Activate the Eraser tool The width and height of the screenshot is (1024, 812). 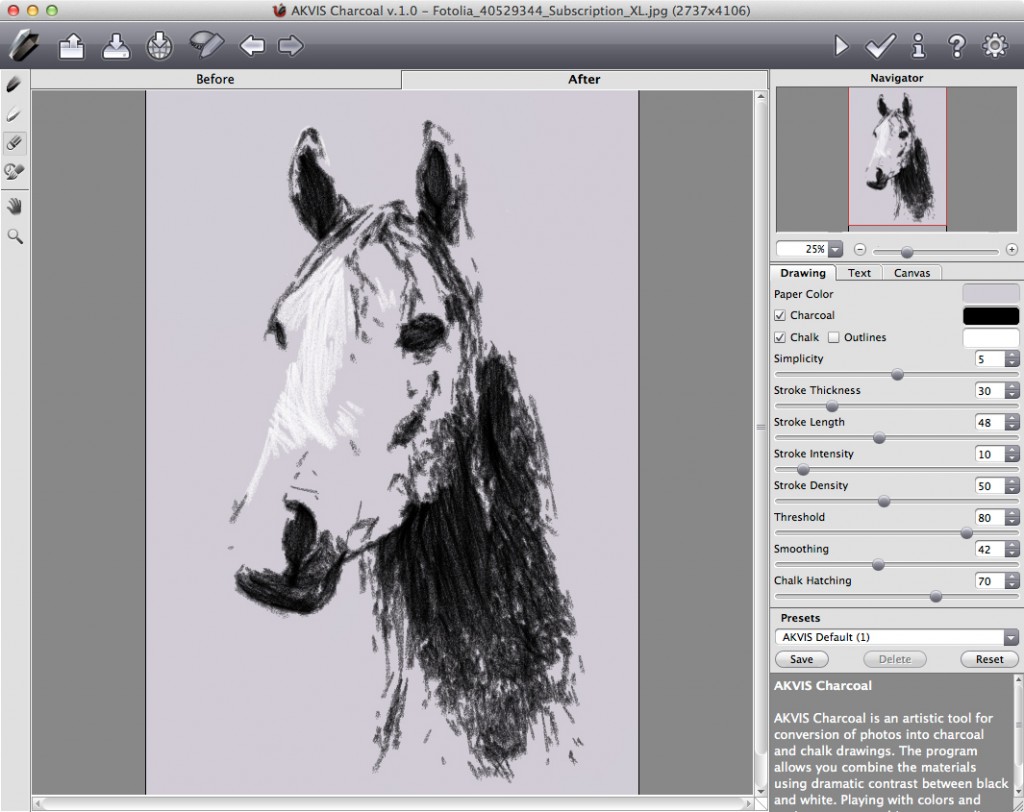pos(14,143)
